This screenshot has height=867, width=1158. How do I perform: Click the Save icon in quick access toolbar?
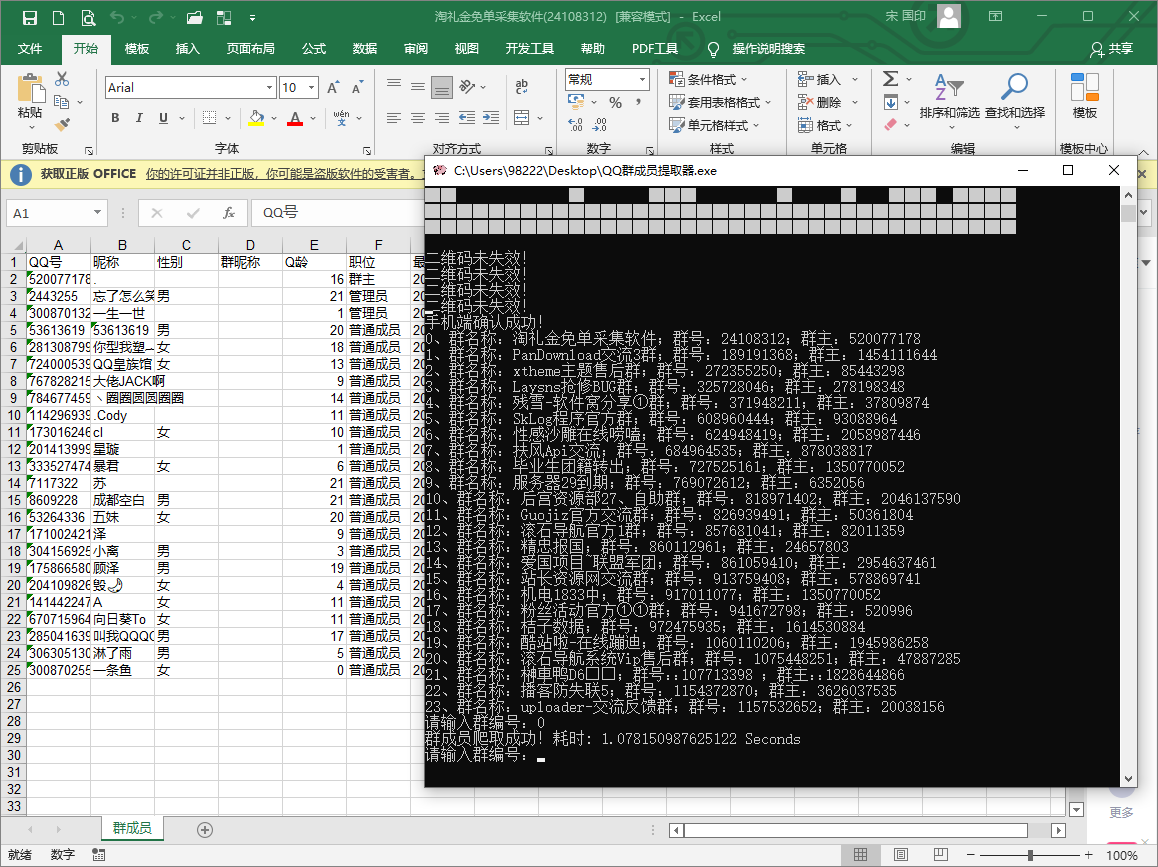(30, 17)
